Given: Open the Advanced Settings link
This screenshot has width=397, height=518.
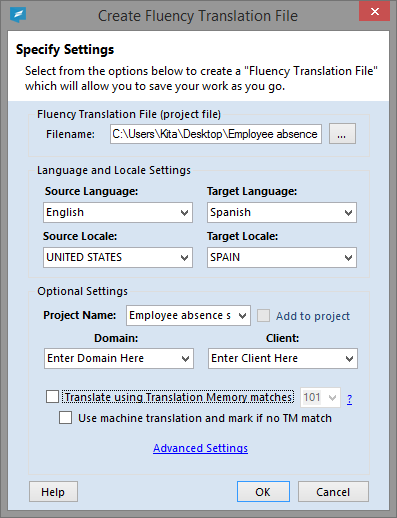Looking at the screenshot, I should (200, 448).
